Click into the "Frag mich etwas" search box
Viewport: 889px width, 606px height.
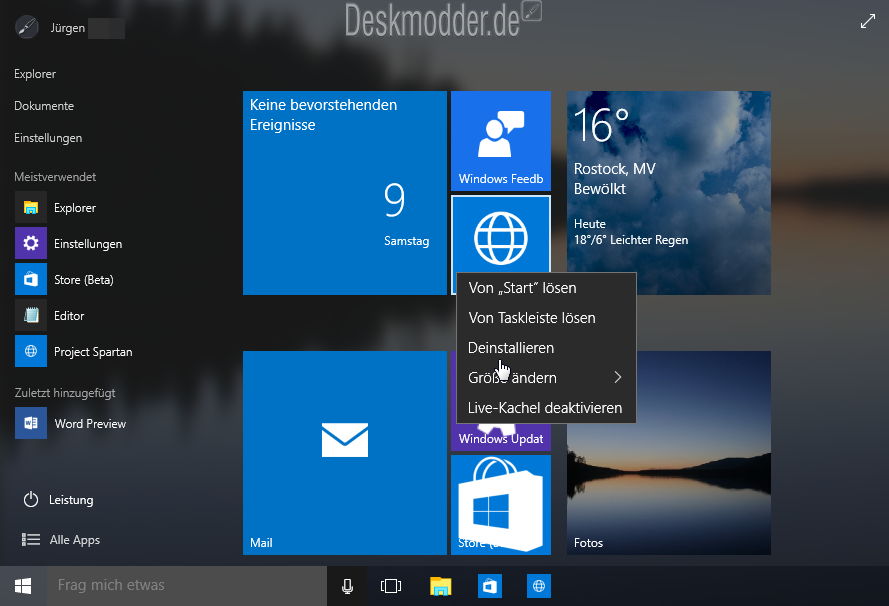point(187,586)
